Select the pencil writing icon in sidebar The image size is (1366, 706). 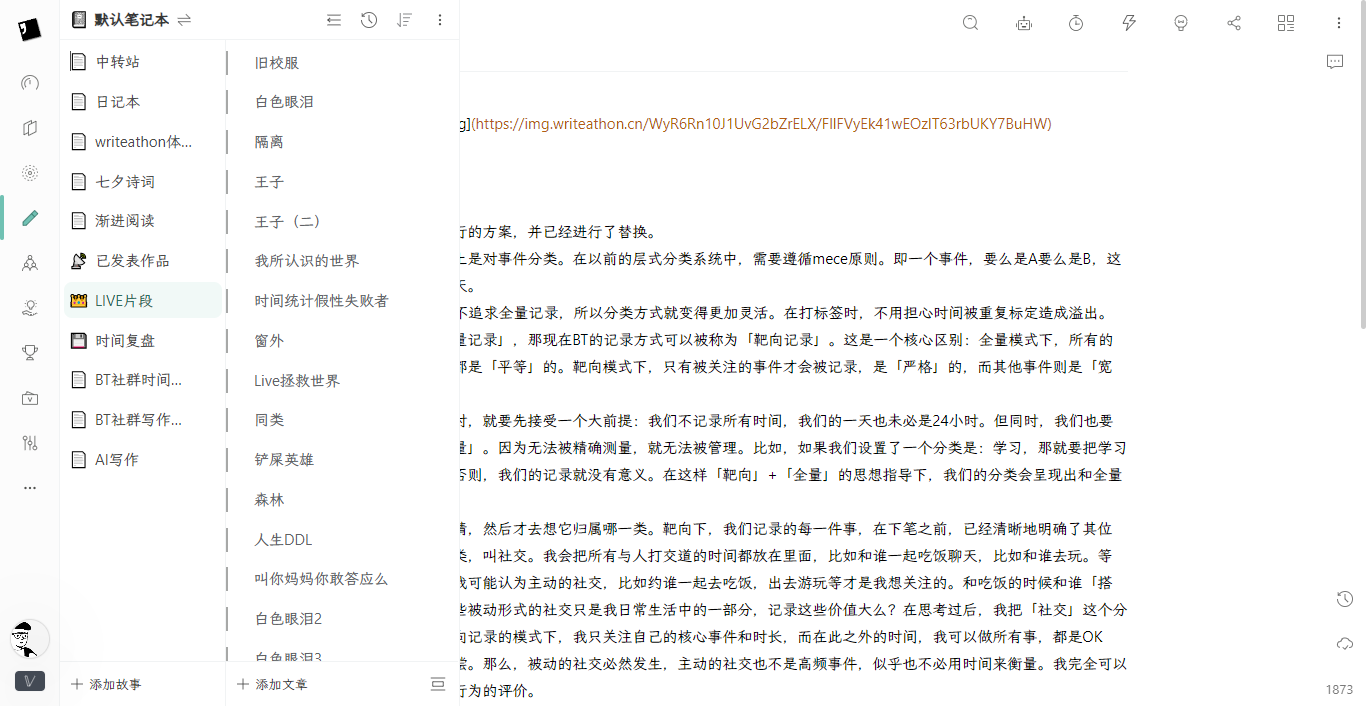coord(30,218)
